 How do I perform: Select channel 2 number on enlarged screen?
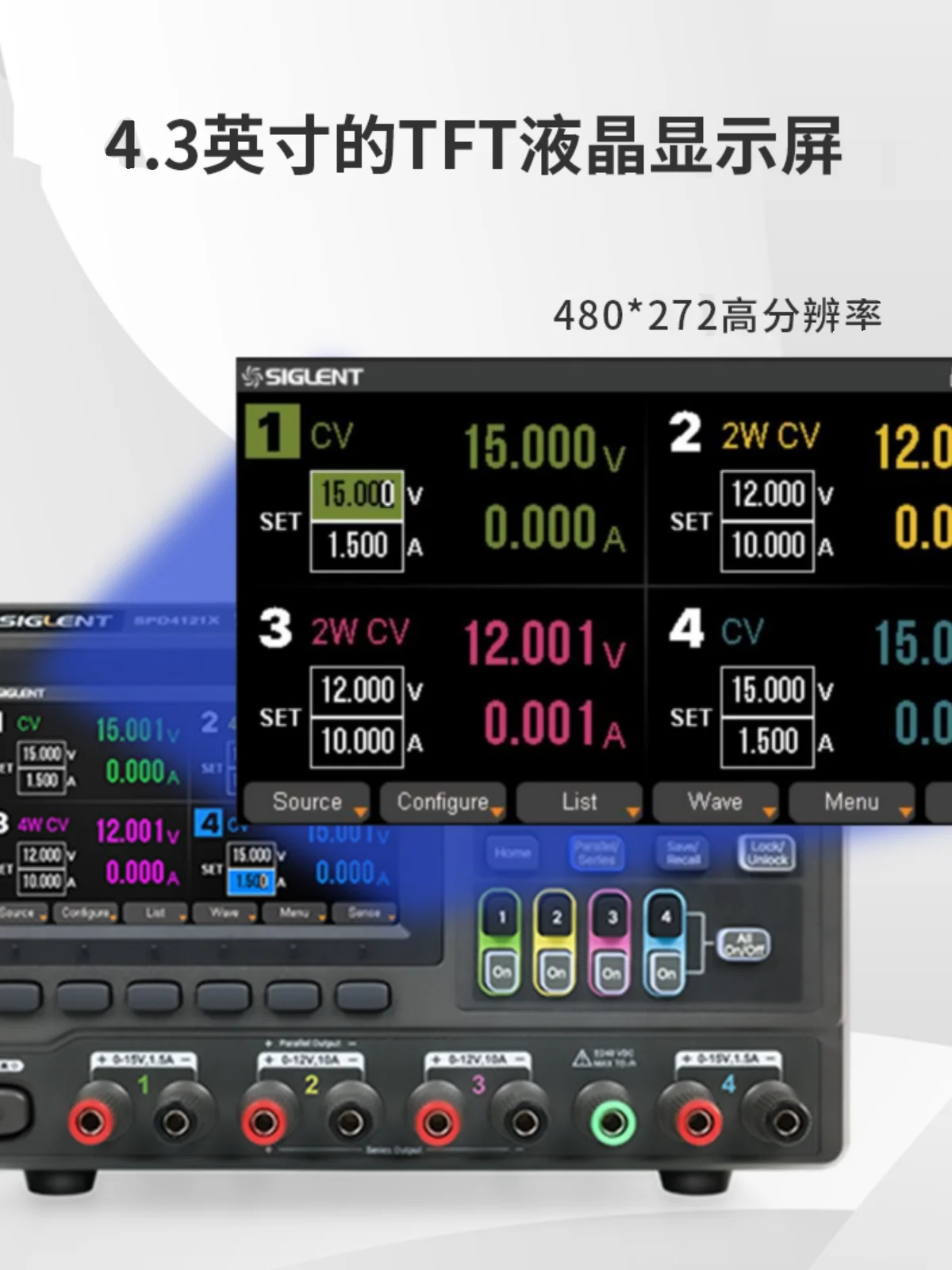(x=685, y=433)
